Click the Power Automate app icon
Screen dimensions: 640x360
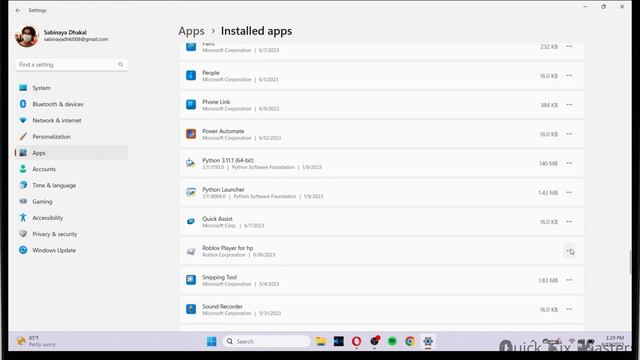tap(191, 134)
